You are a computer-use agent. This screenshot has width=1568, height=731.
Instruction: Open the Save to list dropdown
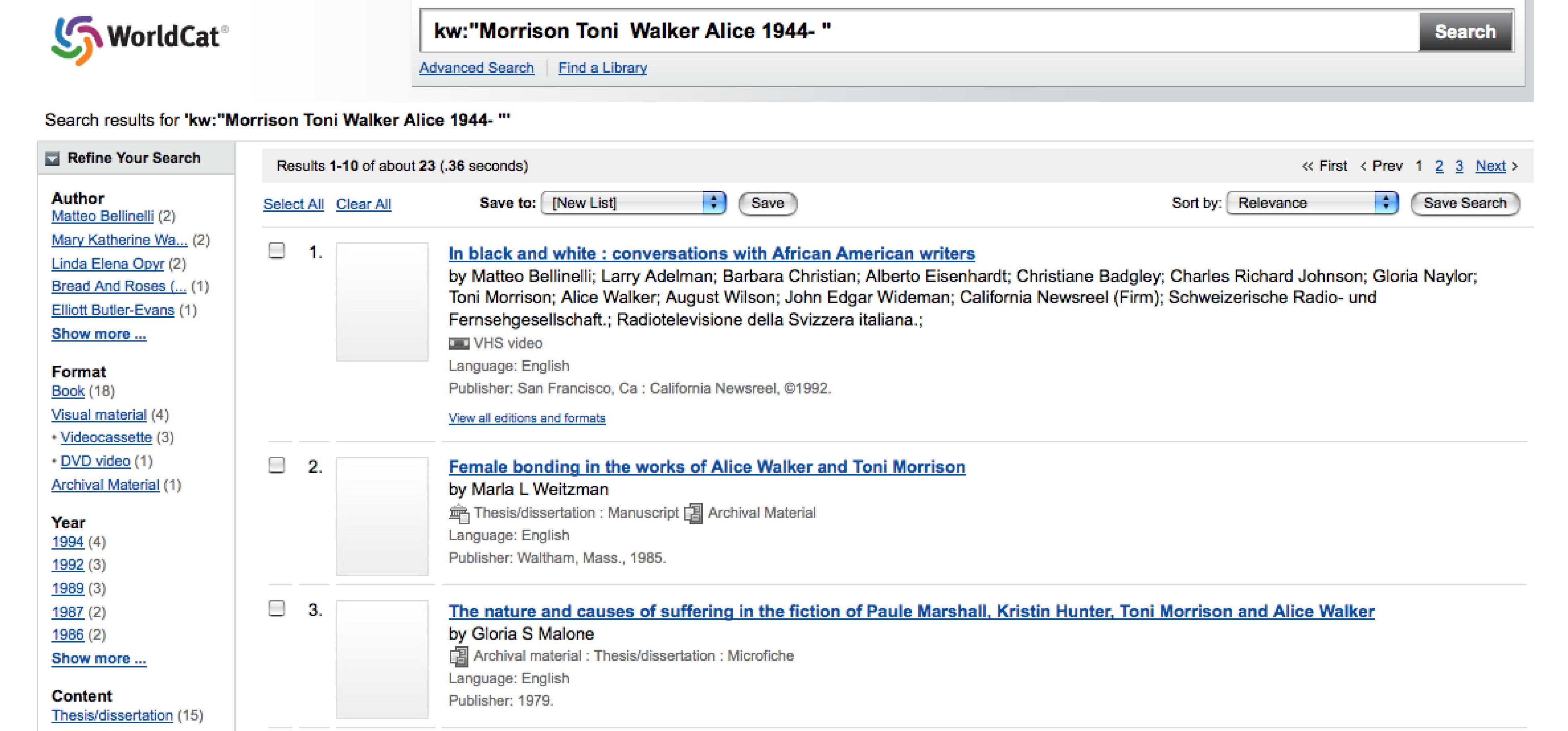(x=634, y=203)
